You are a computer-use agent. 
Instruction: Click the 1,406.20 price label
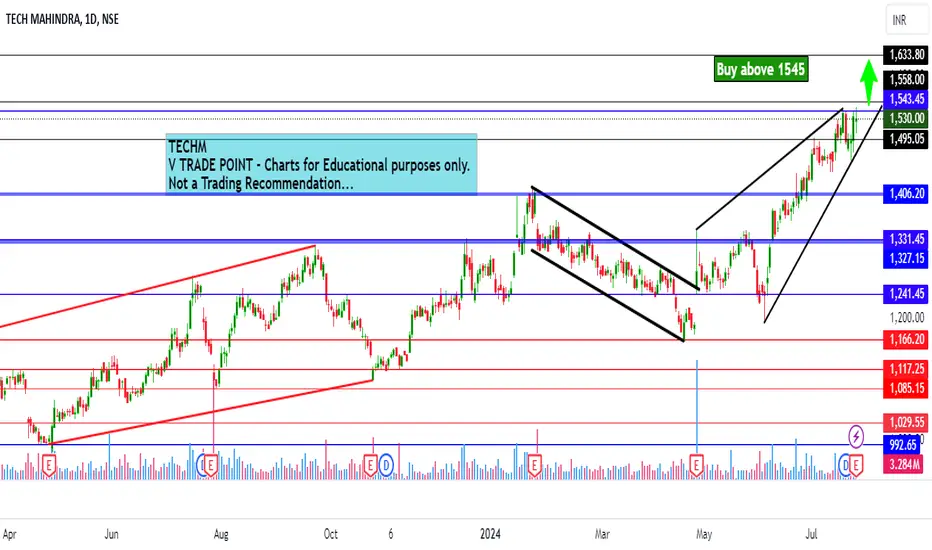click(x=906, y=194)
